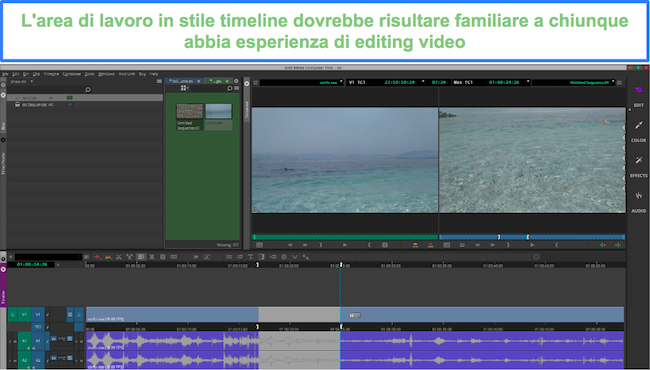Open the Timeline menu
650x370 pixels.
(x=51, y=74)
